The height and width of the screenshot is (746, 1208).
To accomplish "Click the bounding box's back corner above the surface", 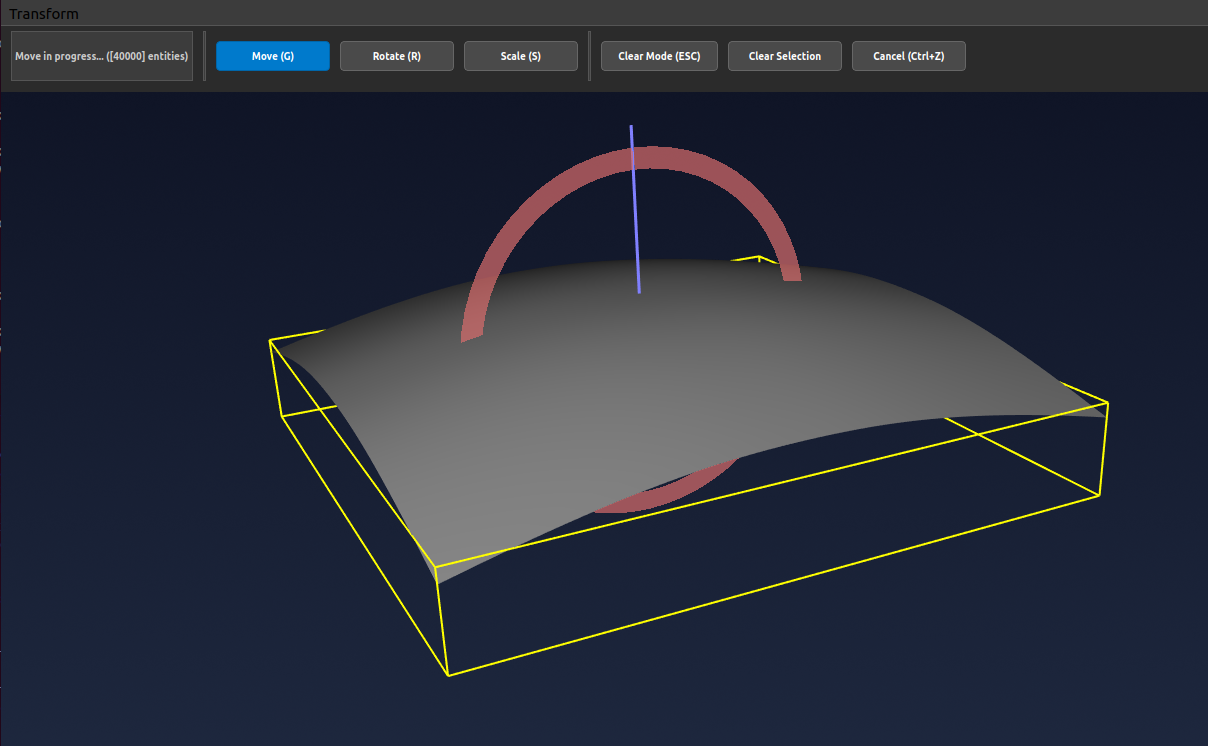I will point(759,257).
